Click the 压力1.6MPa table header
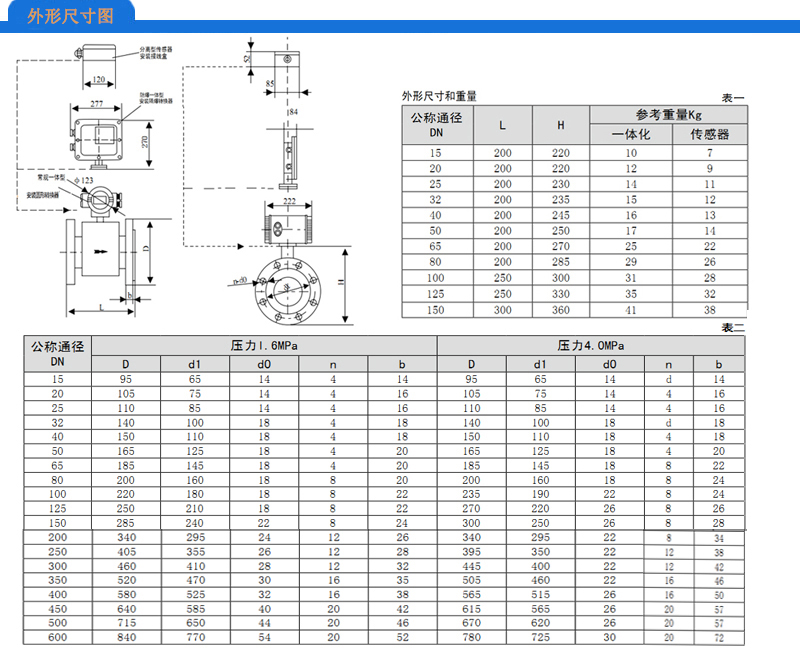 (264, 345)
